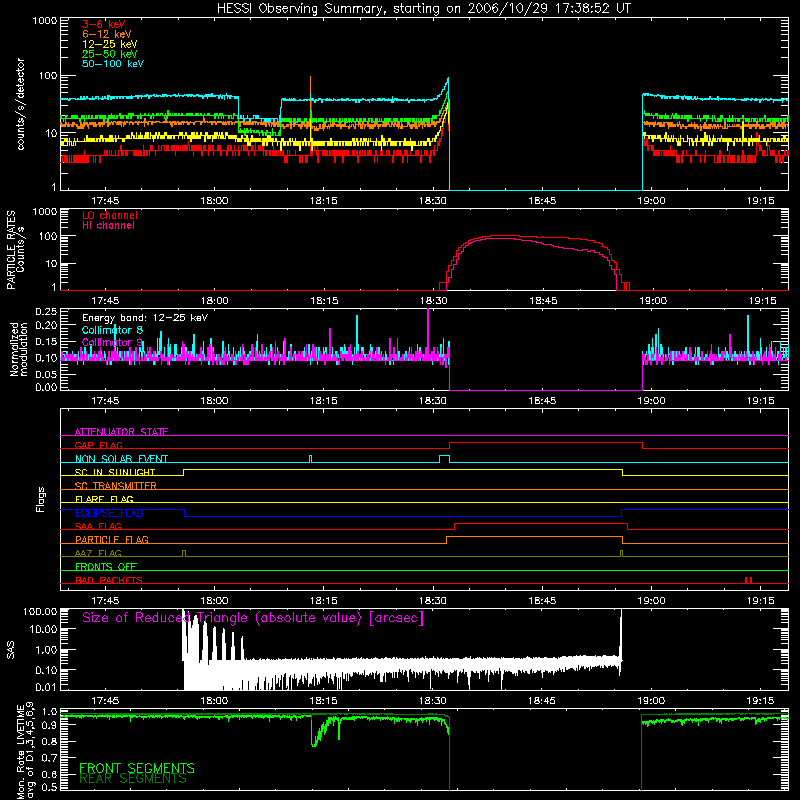Viewport: 800px width, 800px height.
Task: Click the cyan 50-100 keV legend label
Action: [x=113, y=64]
